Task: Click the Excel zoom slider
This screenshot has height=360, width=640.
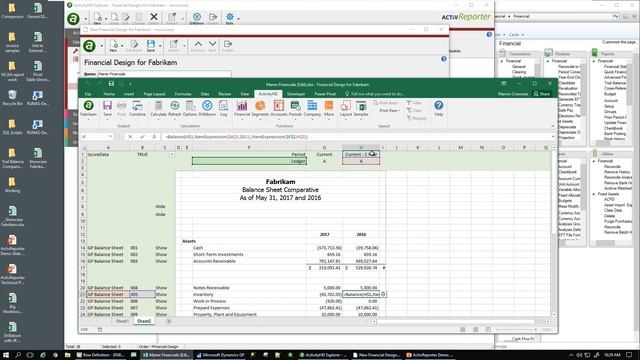Action: click(517, 329)
